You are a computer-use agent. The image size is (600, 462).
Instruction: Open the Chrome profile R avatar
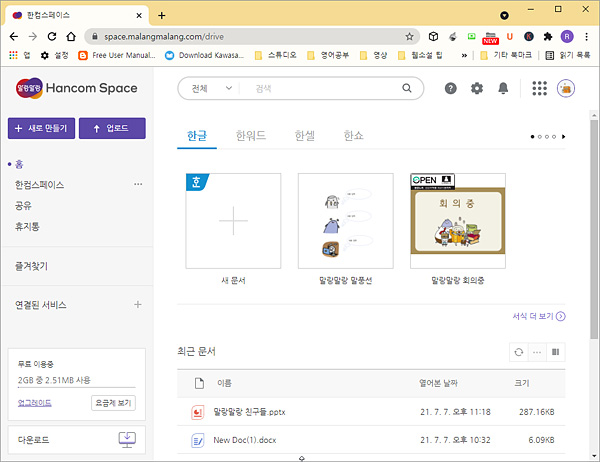[567, 36]
